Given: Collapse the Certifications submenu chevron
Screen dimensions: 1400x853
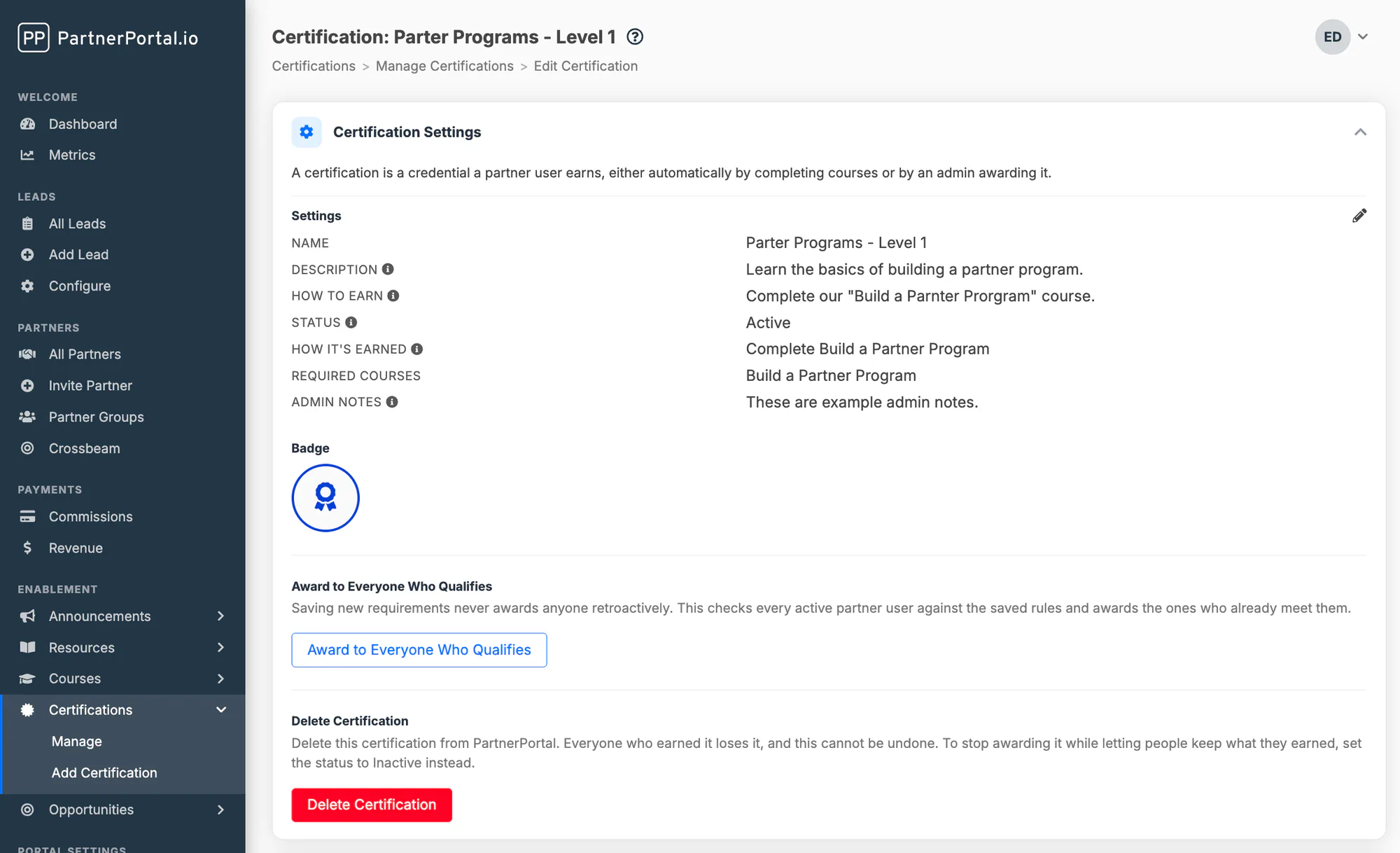Looking at the screenshot, I should tap(221, 710).
